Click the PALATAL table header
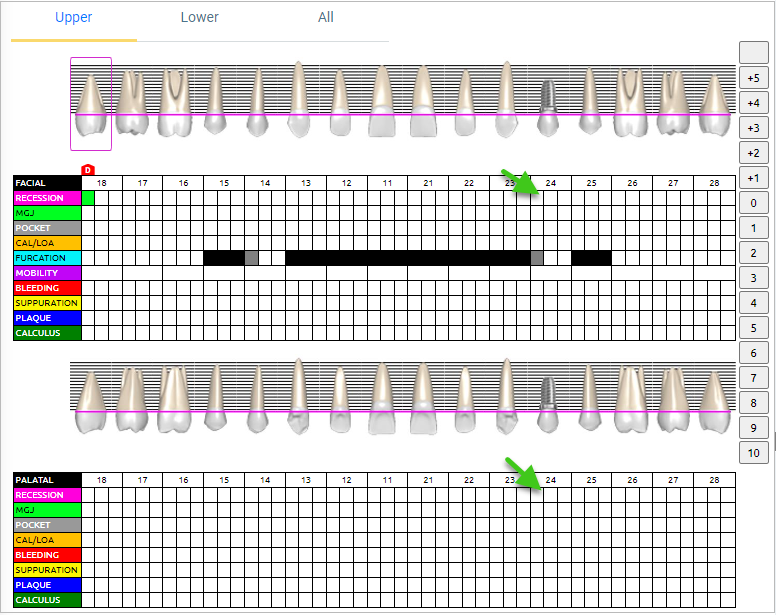The width and height of the screenshot is (776, 615). [47, 480]
